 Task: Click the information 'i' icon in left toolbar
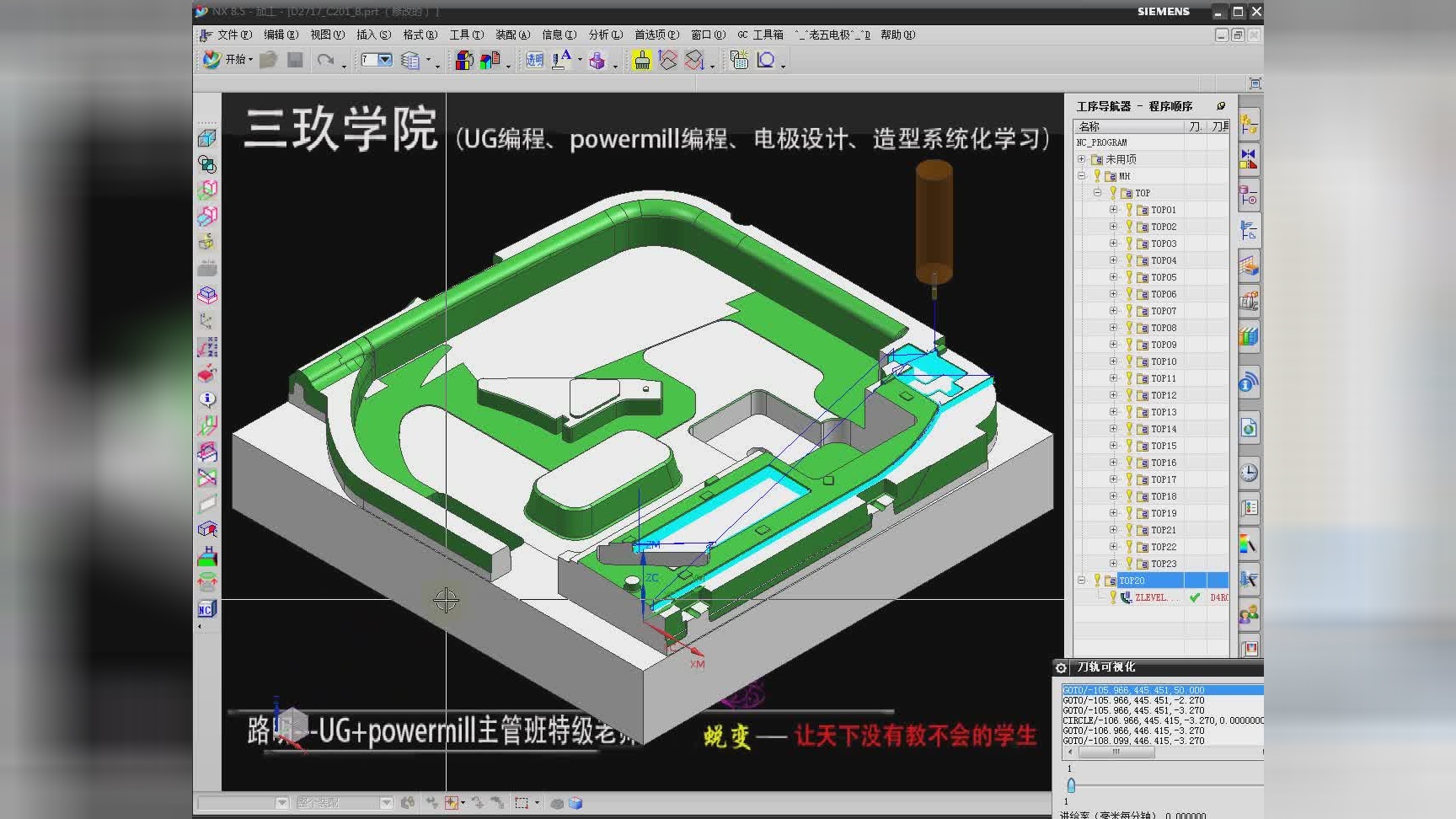coord(207,399)
